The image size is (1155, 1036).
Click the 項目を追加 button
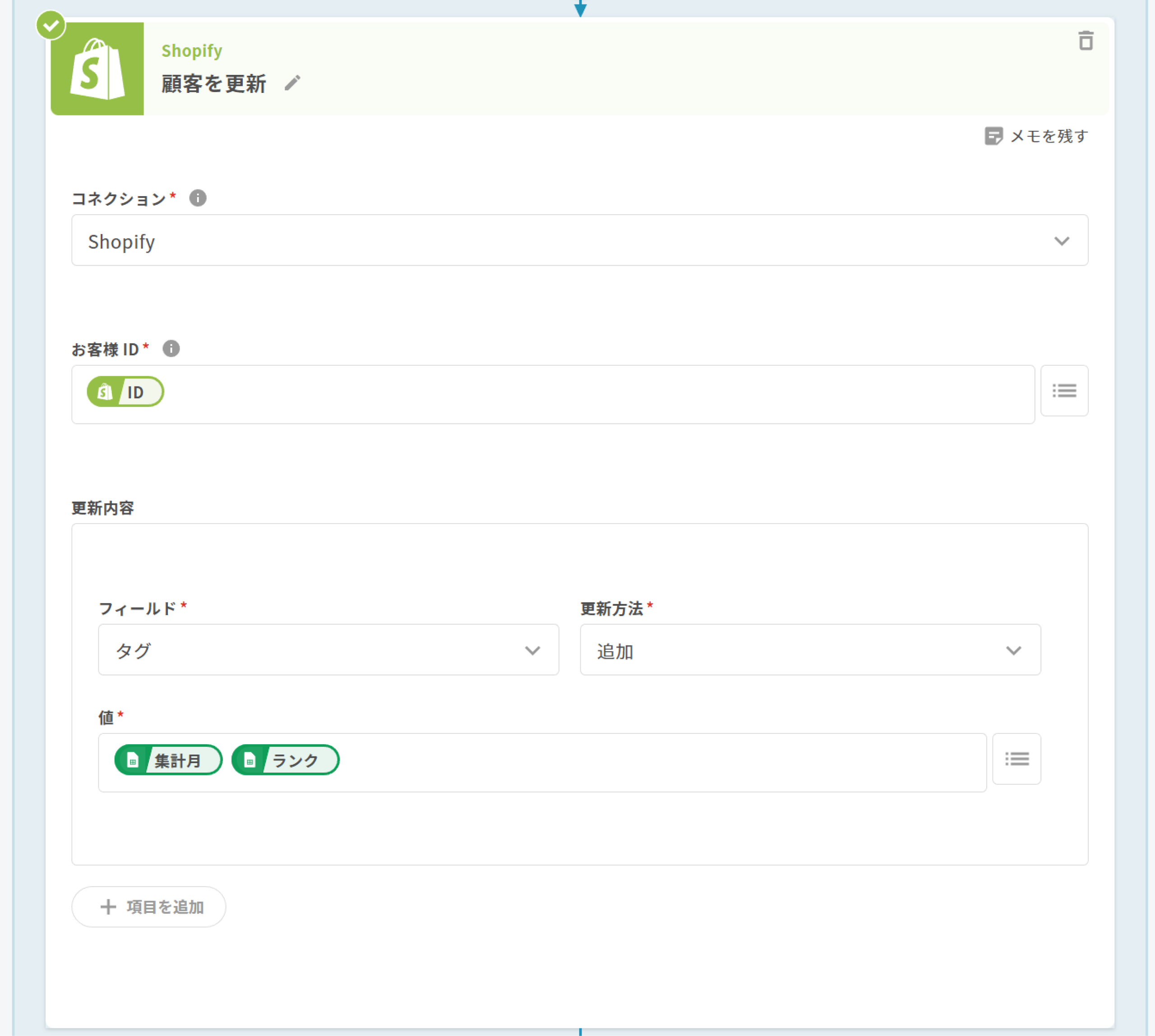coord(148,906)
